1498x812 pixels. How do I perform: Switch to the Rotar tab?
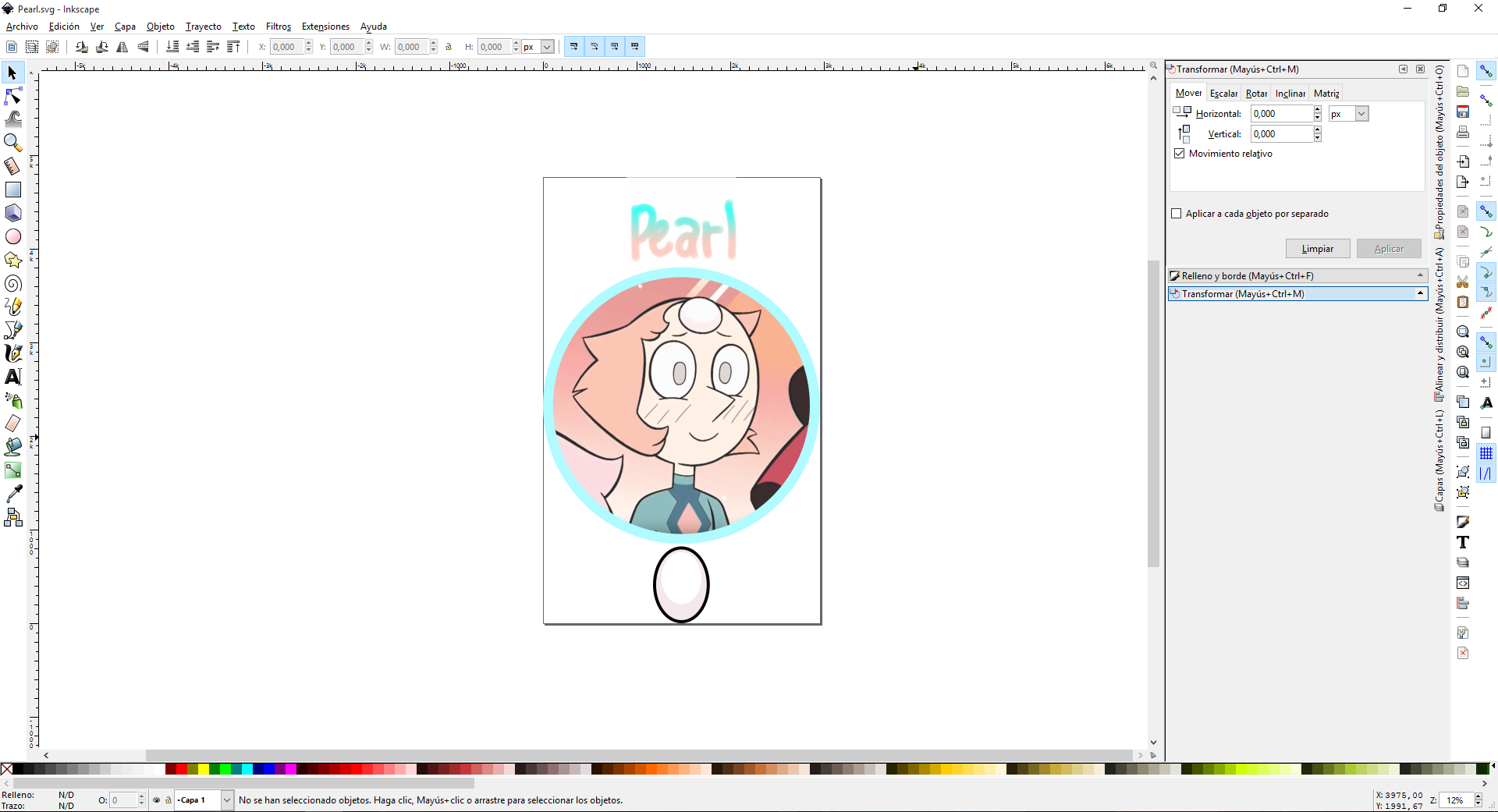click(x=1256, y=94)
